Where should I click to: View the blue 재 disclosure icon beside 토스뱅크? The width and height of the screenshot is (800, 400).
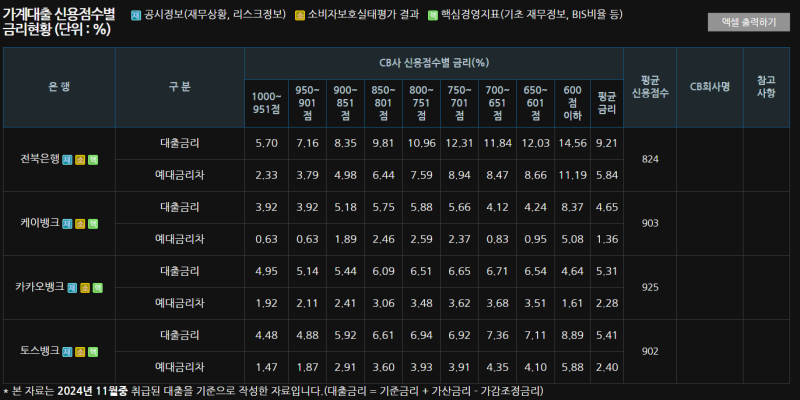(x=67, y=351)
